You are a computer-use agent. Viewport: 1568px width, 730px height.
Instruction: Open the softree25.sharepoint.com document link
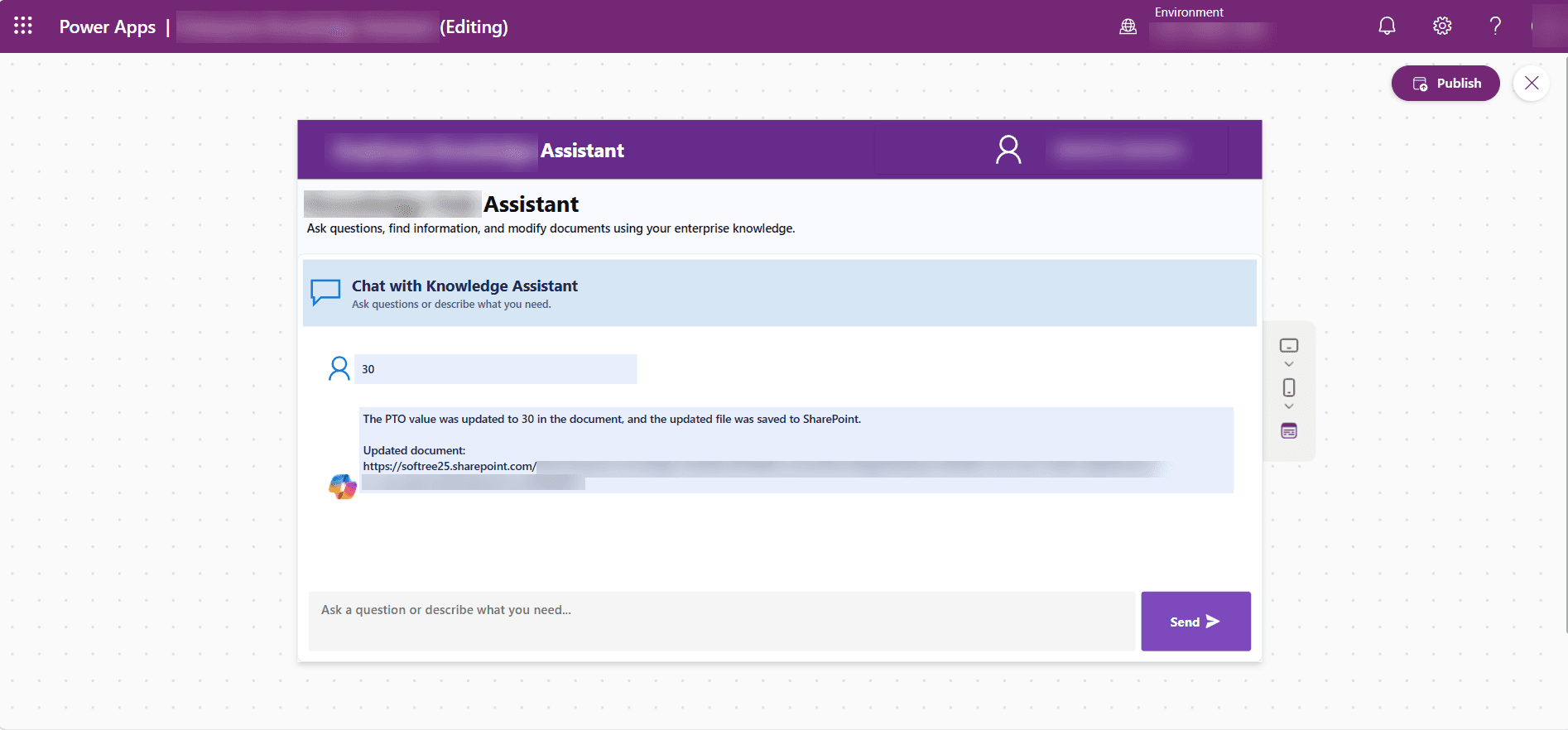pos(450,466)
